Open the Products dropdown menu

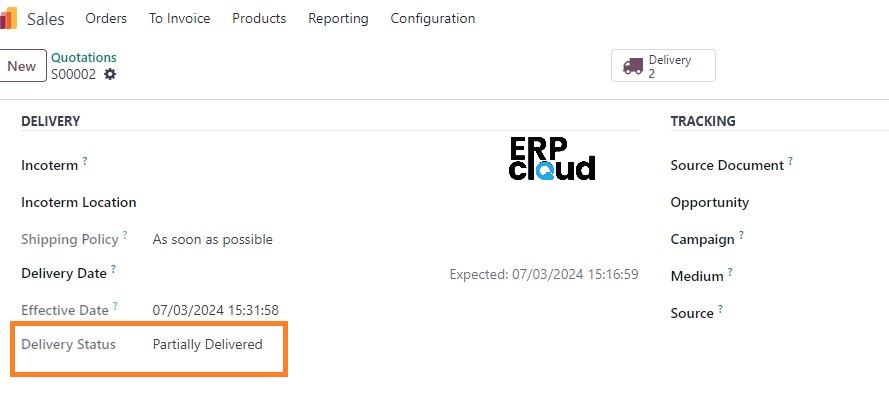pos(259,18)
